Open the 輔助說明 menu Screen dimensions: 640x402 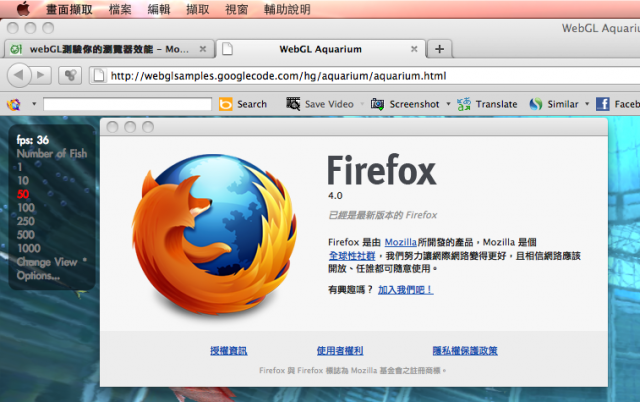click(287, 9)
